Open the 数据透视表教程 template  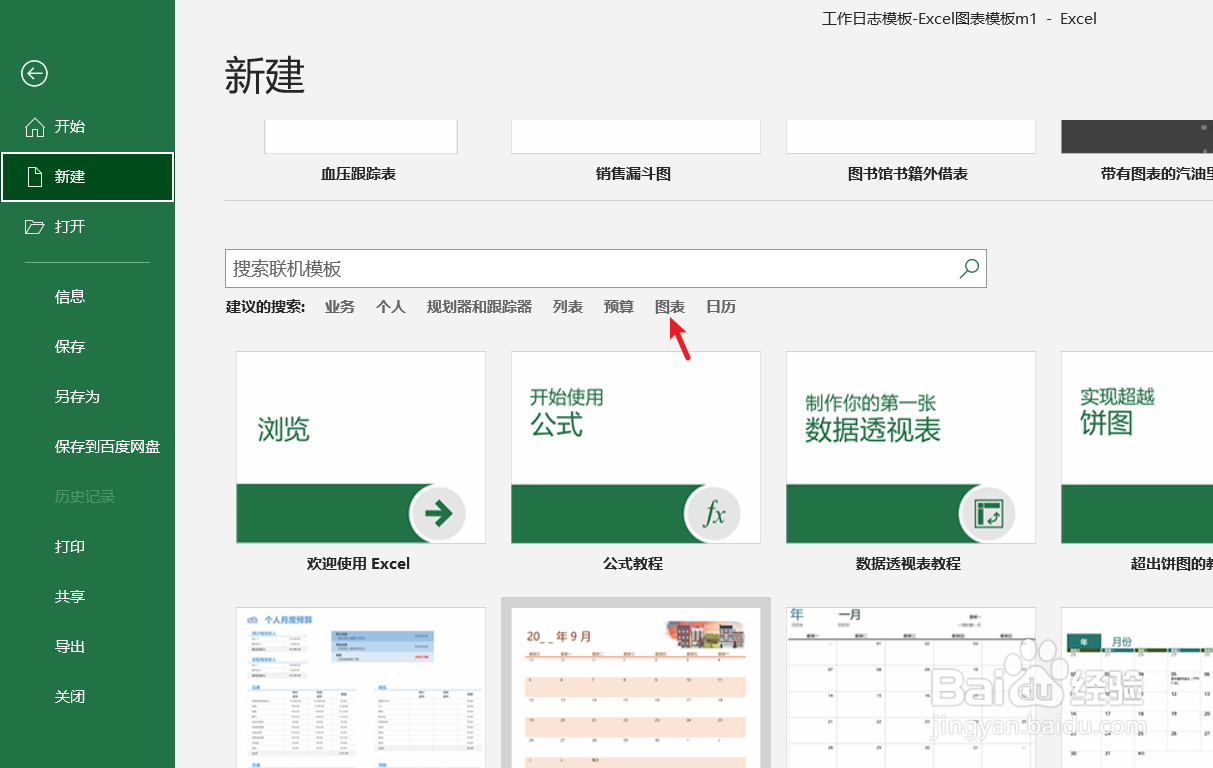coord(911,447)
